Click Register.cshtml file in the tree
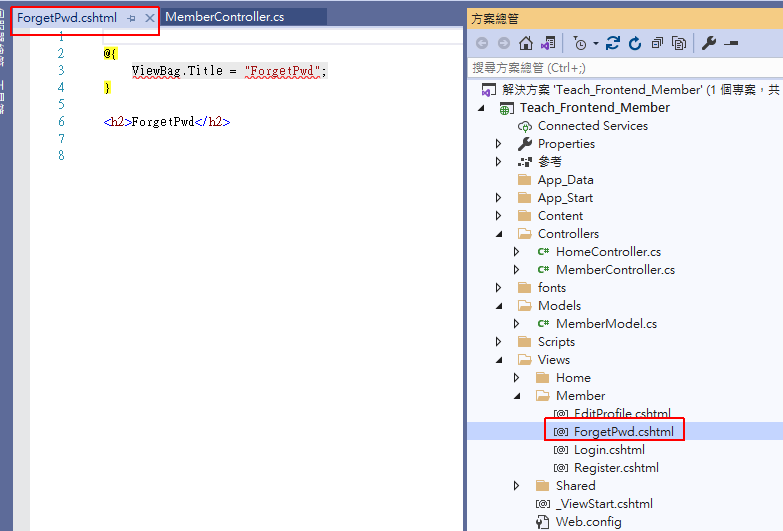This screenshot has height=531, width=783. tap(615, 468)
